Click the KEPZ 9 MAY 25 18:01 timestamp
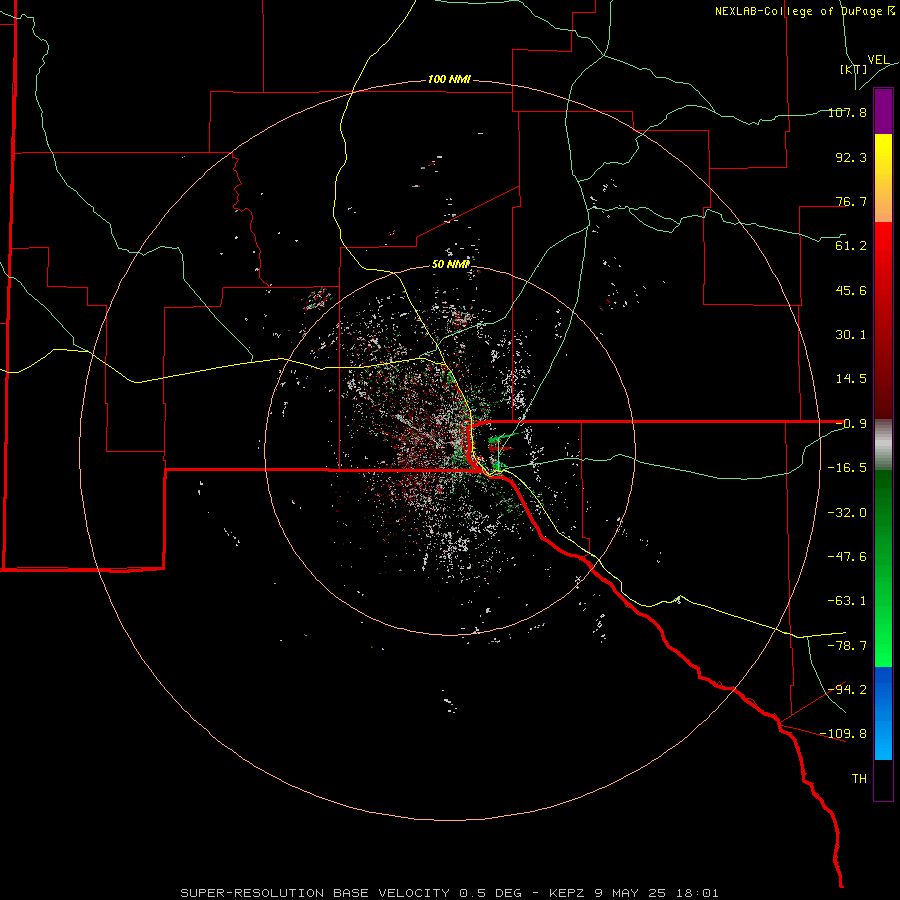The height and width of the screenshot is (900, 900). pos(634,893)
